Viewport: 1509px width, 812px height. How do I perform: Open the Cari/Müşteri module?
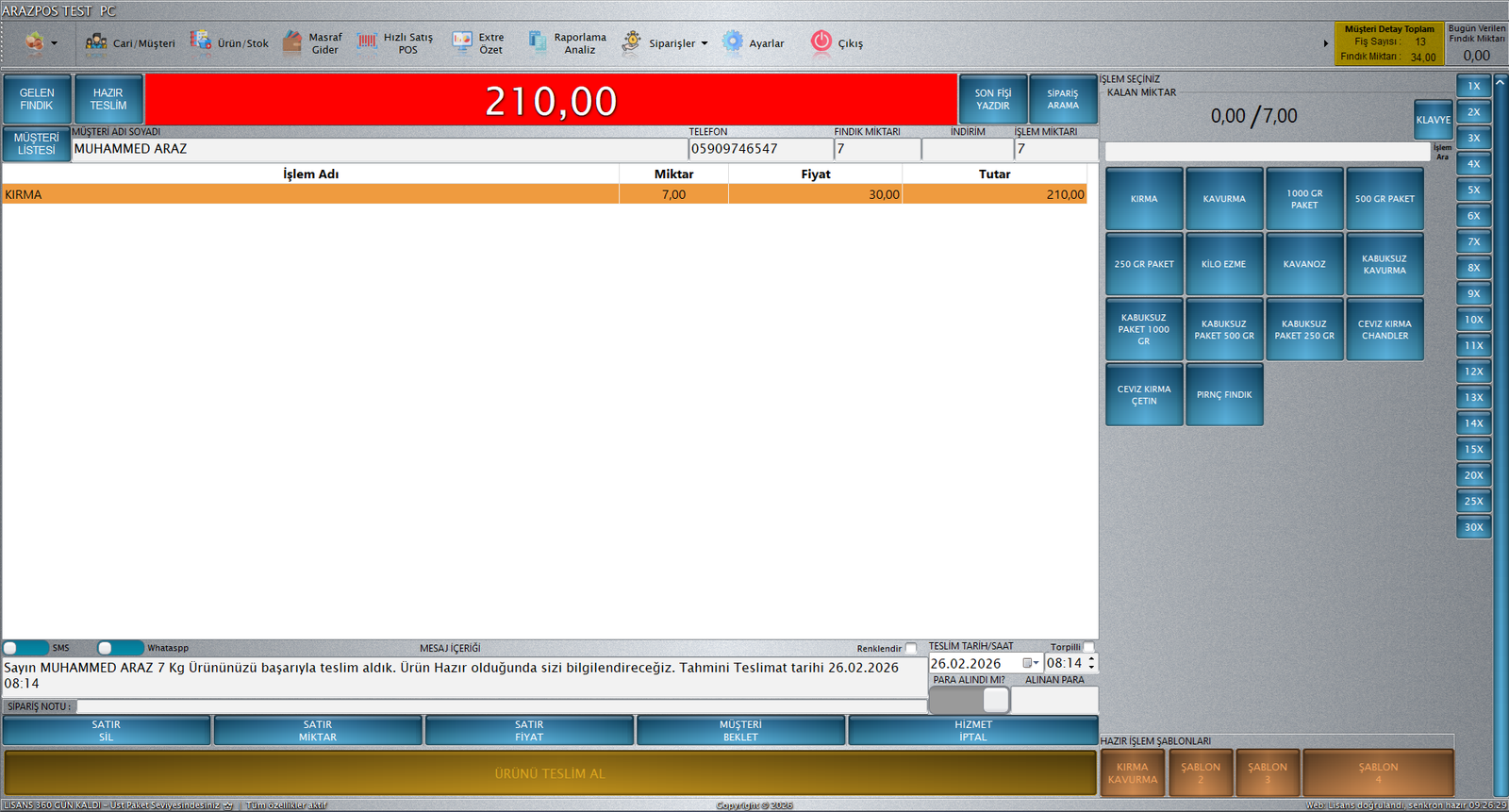(130, 43)
